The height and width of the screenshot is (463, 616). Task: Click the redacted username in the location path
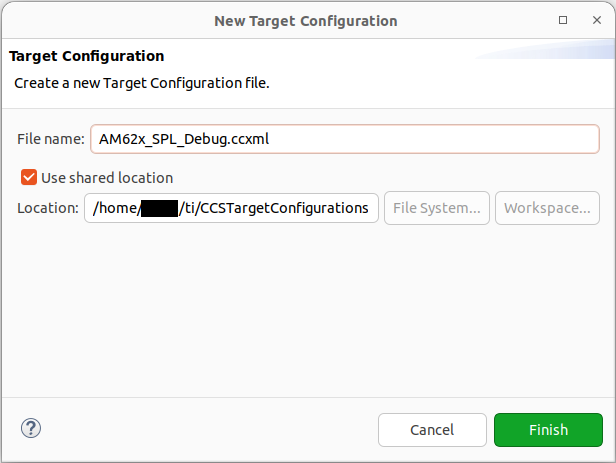pyautogui.click(x=159, y=208)
